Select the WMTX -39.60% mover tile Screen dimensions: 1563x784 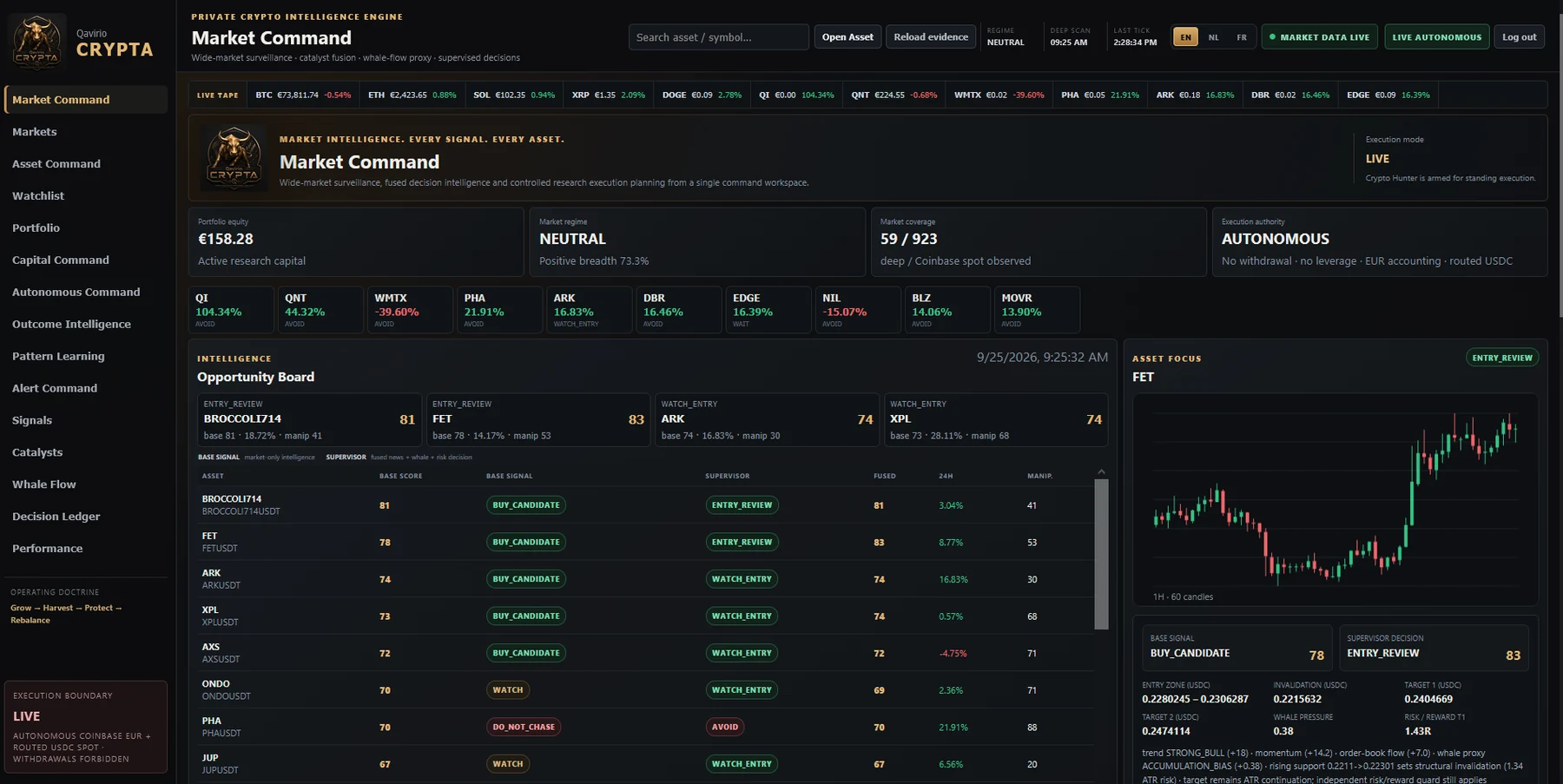click(x=410, y=310)
